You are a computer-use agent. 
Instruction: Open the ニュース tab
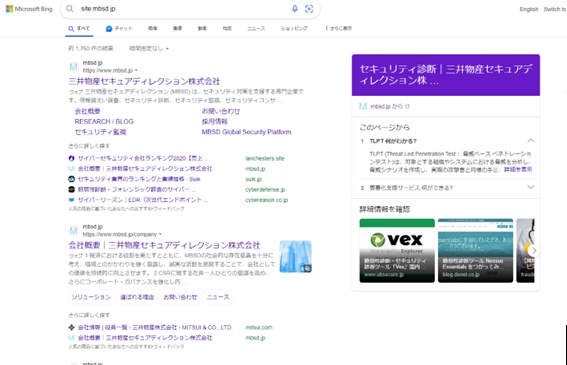(256, 28)
